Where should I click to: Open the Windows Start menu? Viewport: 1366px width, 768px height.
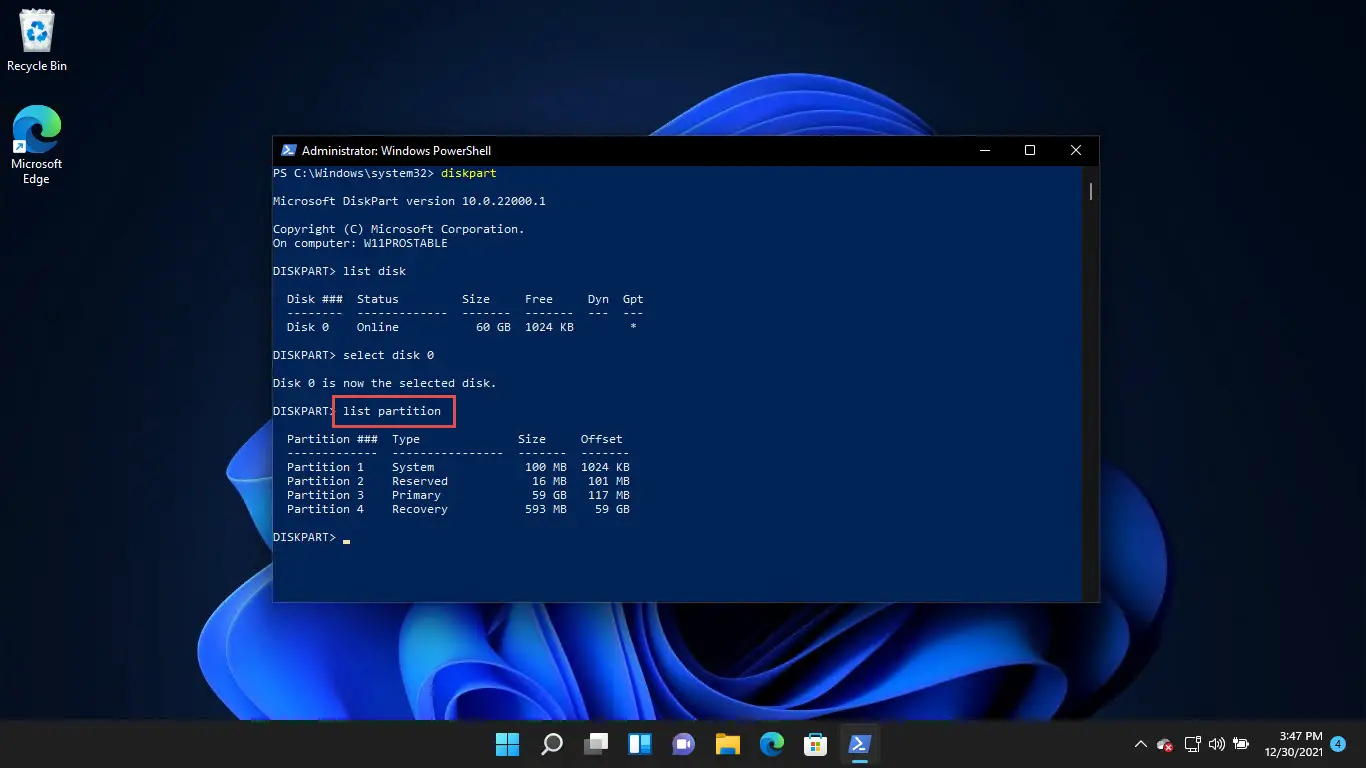[508, 744]
